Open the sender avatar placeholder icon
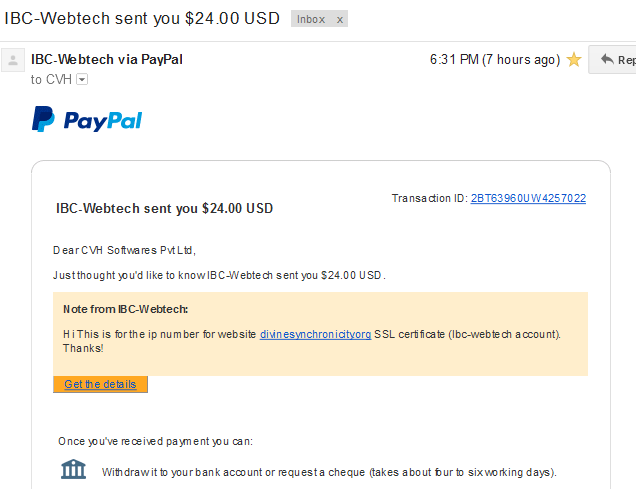Screen dimensions: 636x489 pos(13,60)
